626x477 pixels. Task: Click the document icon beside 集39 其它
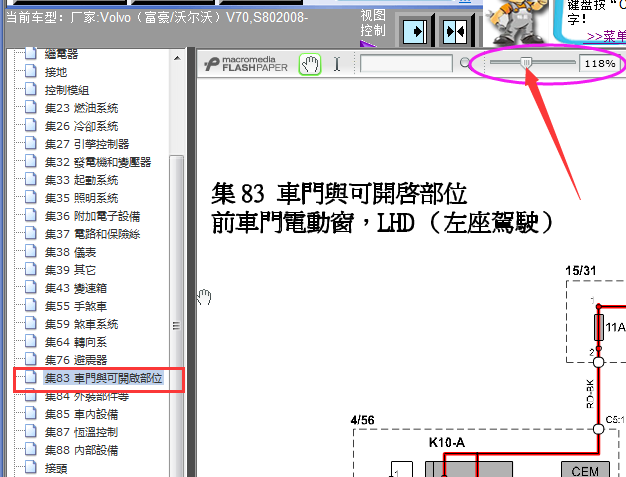(x=31, y=269)
